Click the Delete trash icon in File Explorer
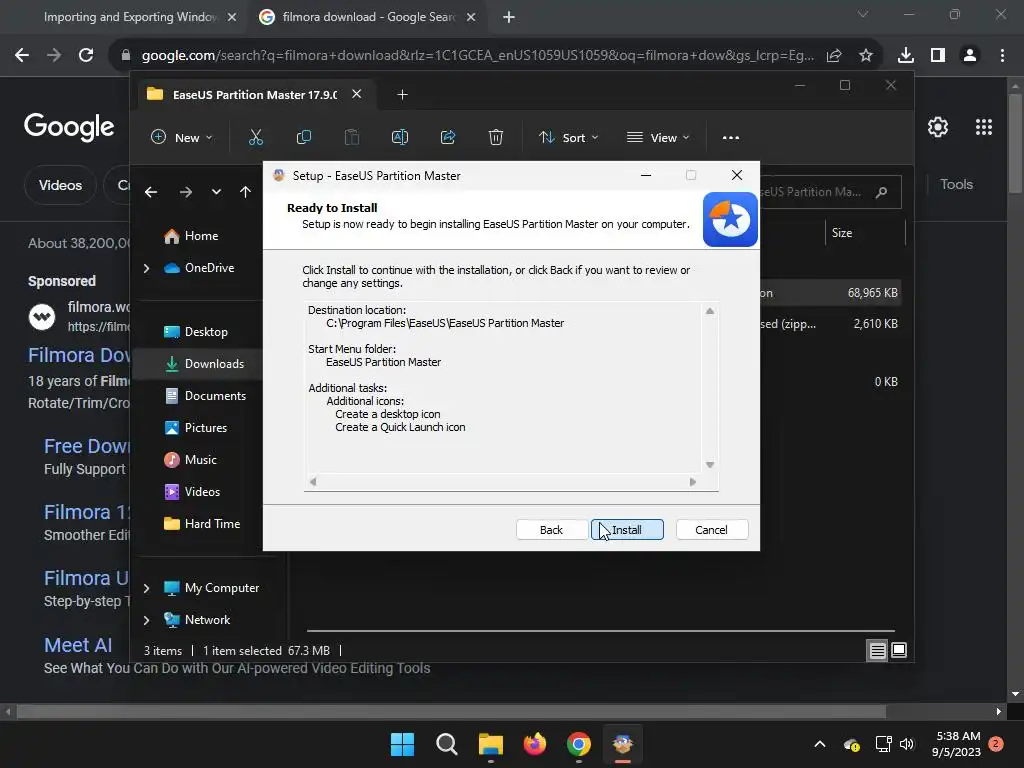Viewport: 1024px width, 768px height. tap(496, 137)
